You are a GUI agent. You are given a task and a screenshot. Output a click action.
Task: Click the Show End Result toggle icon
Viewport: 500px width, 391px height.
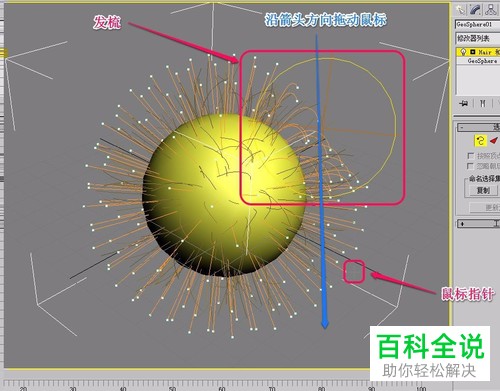click(x=482, y=104)
